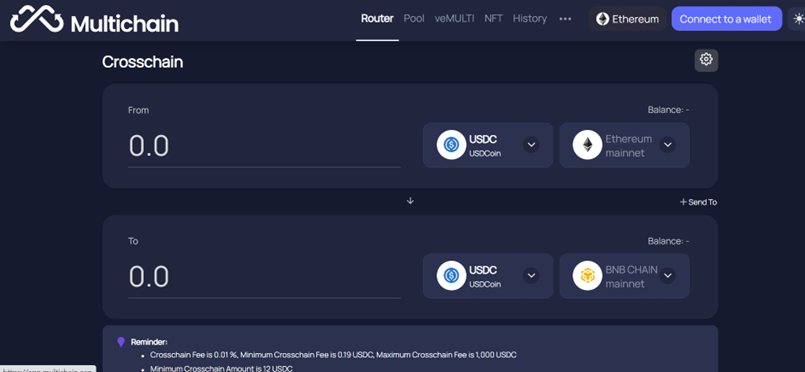Go to the NFT tab

tap(493, 18)
